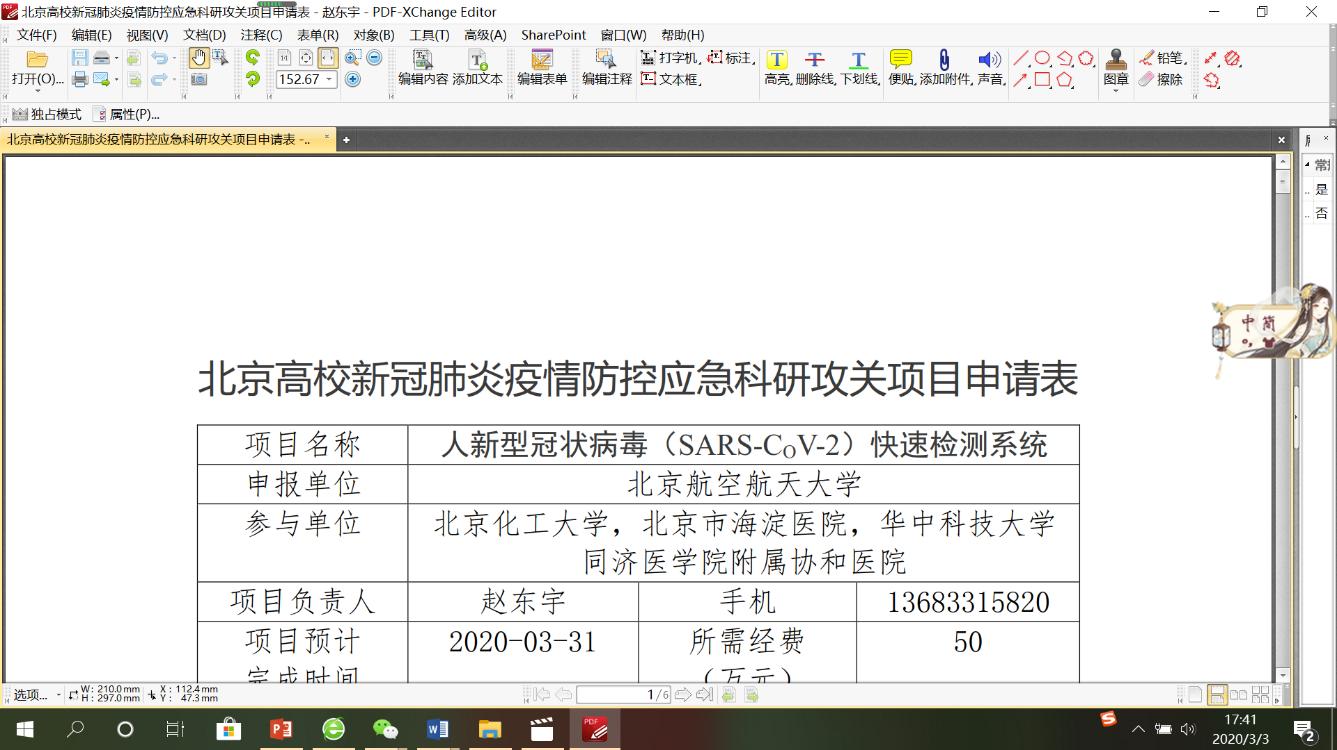
Task: Open the Tools (工具) menu
Action: point(429,35)
